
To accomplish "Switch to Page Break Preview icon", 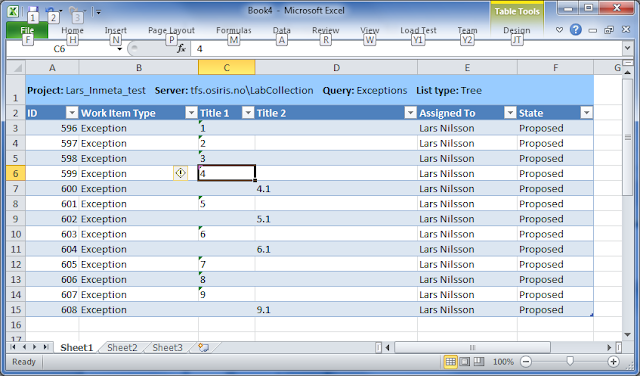I will 479,361.
